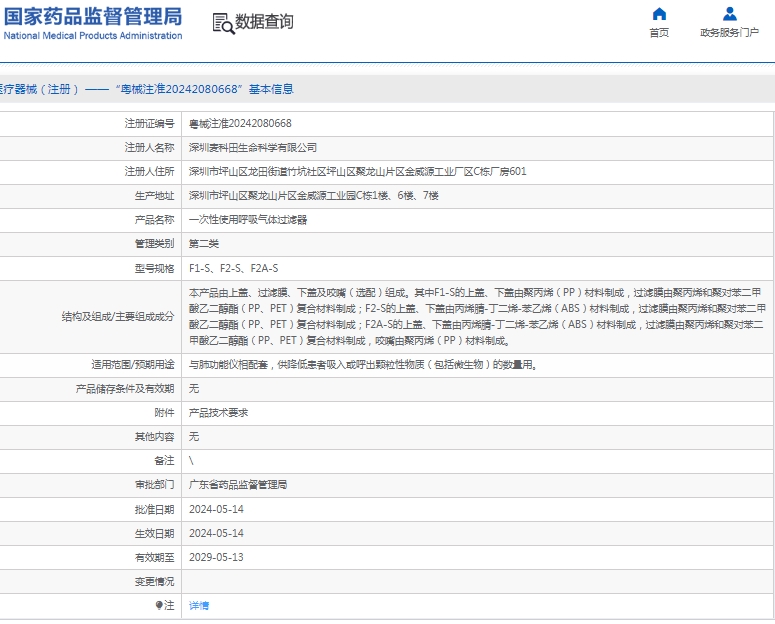Click intended use text starting 与肺功能仪相配套
Screen dimensions: 775x624
(x=363, y=365)
